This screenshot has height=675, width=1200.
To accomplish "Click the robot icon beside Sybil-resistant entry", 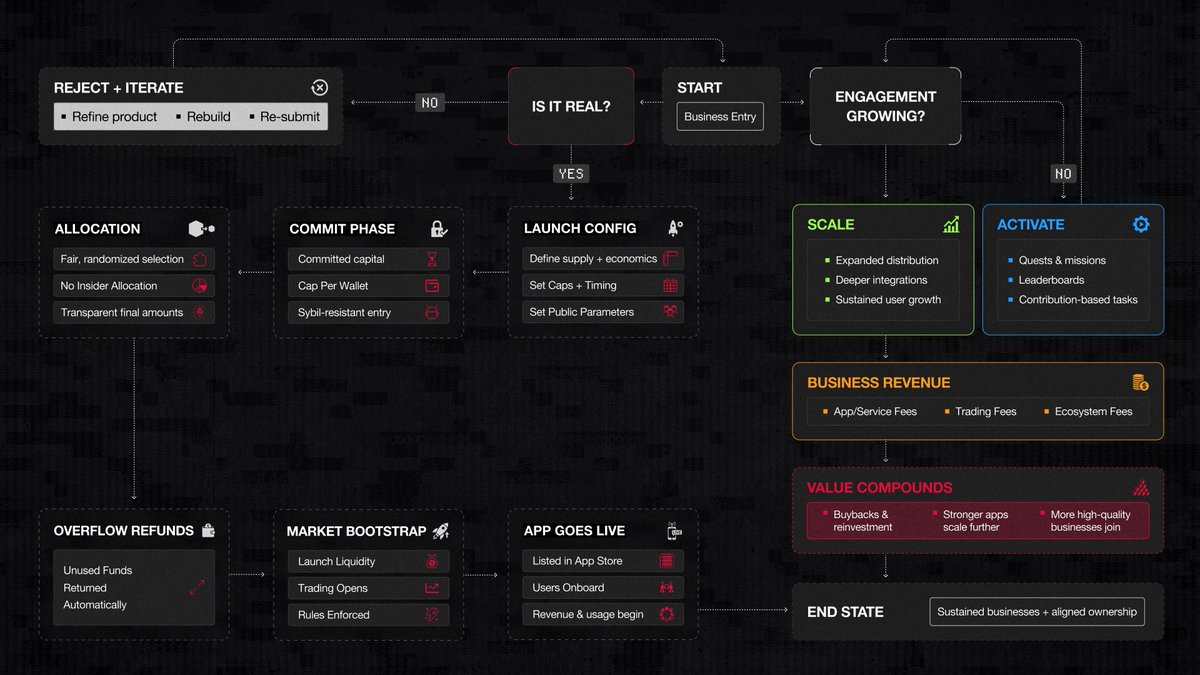I will (433, 313).
